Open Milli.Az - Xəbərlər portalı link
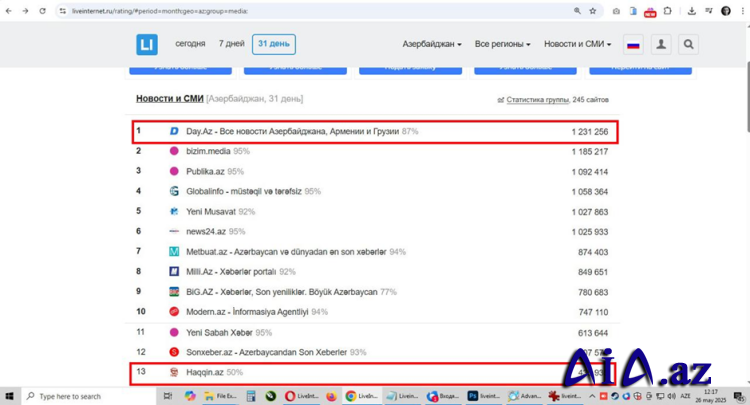This screenshot has height=405, width=750. [231, 272]
